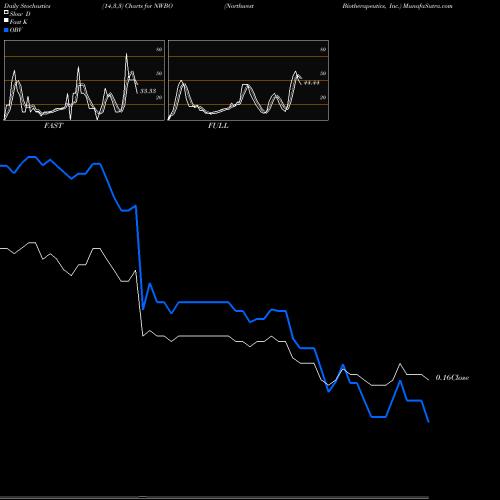
Task: Click the 33.33 value in FAST chart
Action: (x=148, y=91)
